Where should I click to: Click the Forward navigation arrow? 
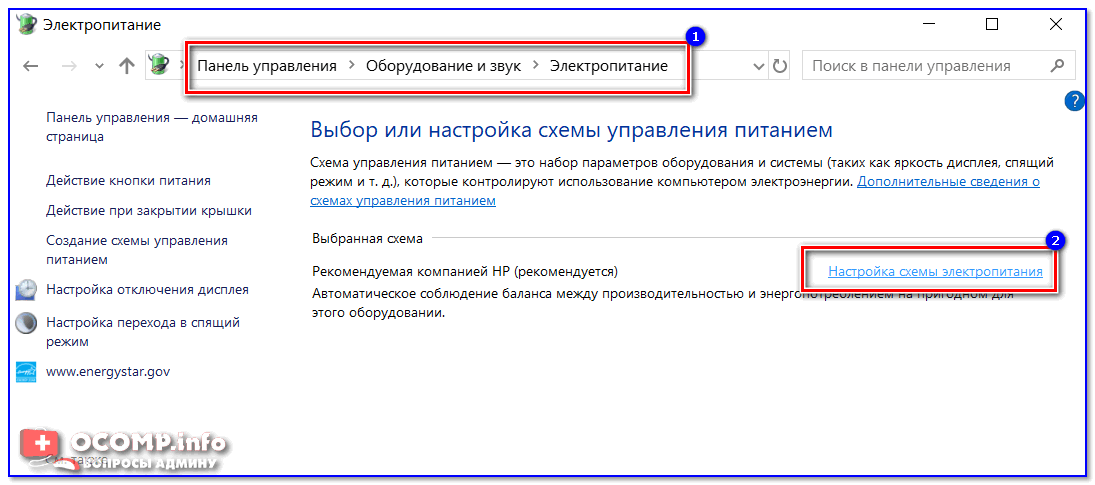point(70,66)
